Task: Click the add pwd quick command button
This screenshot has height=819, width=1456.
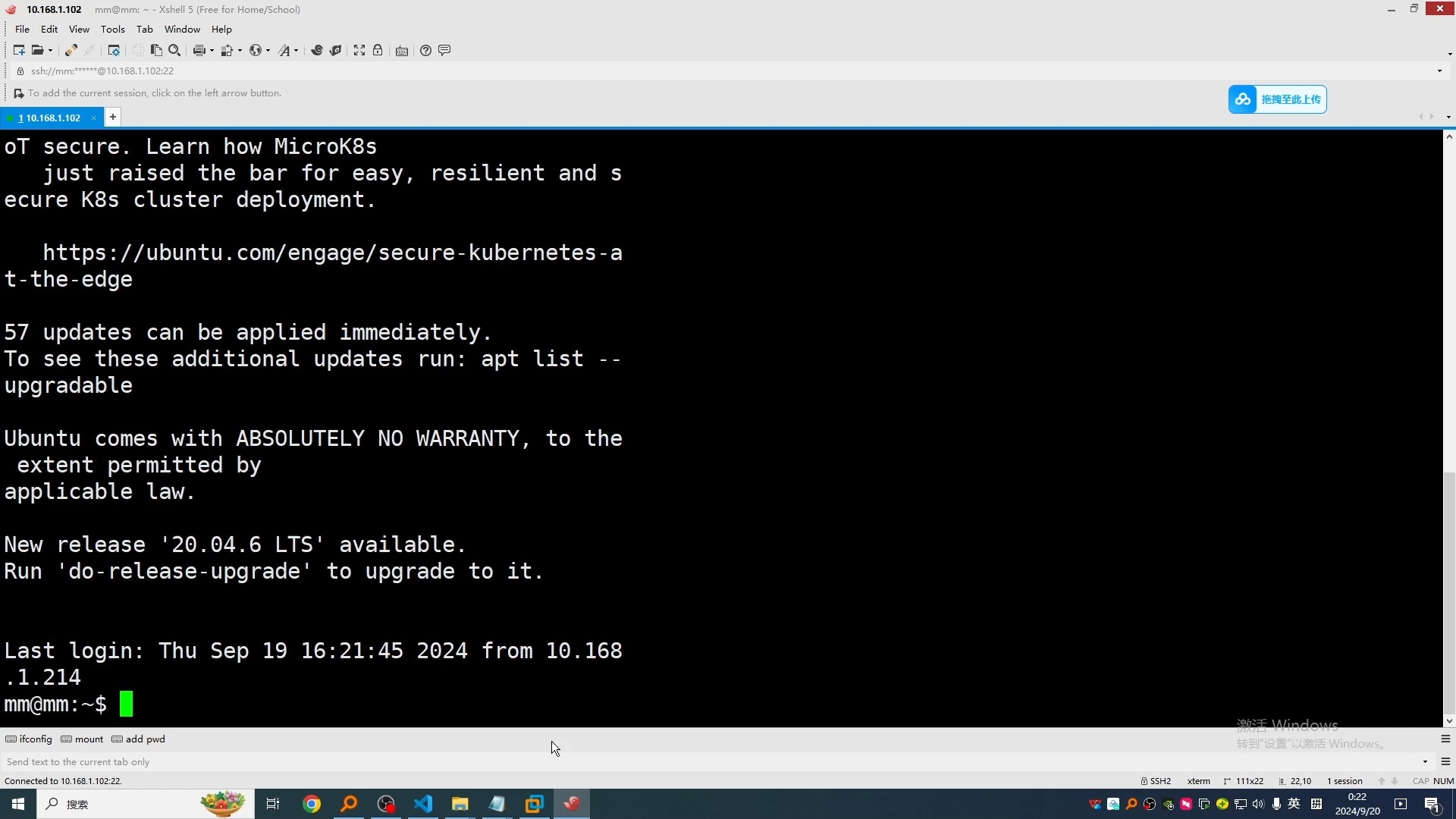Action: pos(138,739)
